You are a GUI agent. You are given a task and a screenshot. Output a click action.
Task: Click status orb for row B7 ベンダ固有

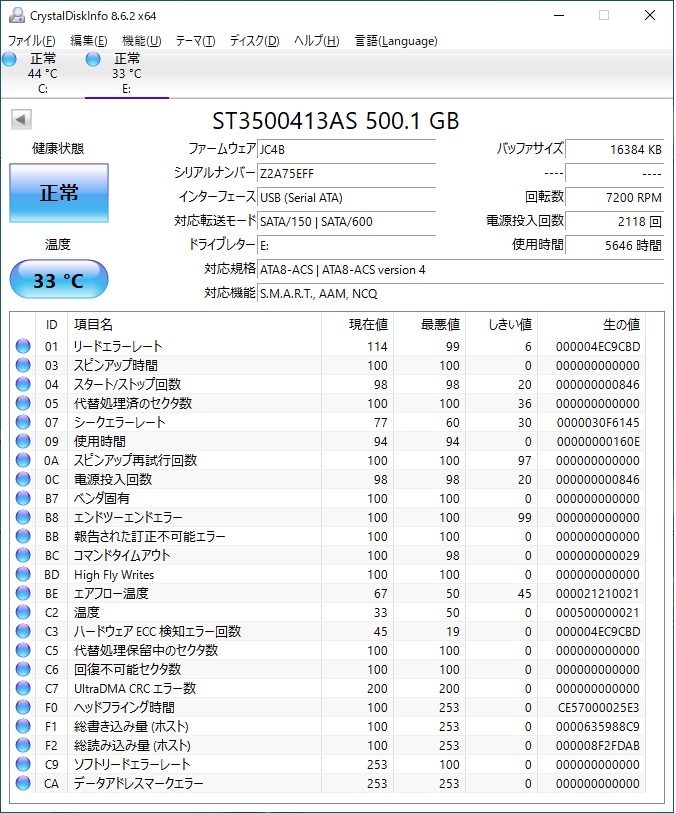[x=23, y=498]
